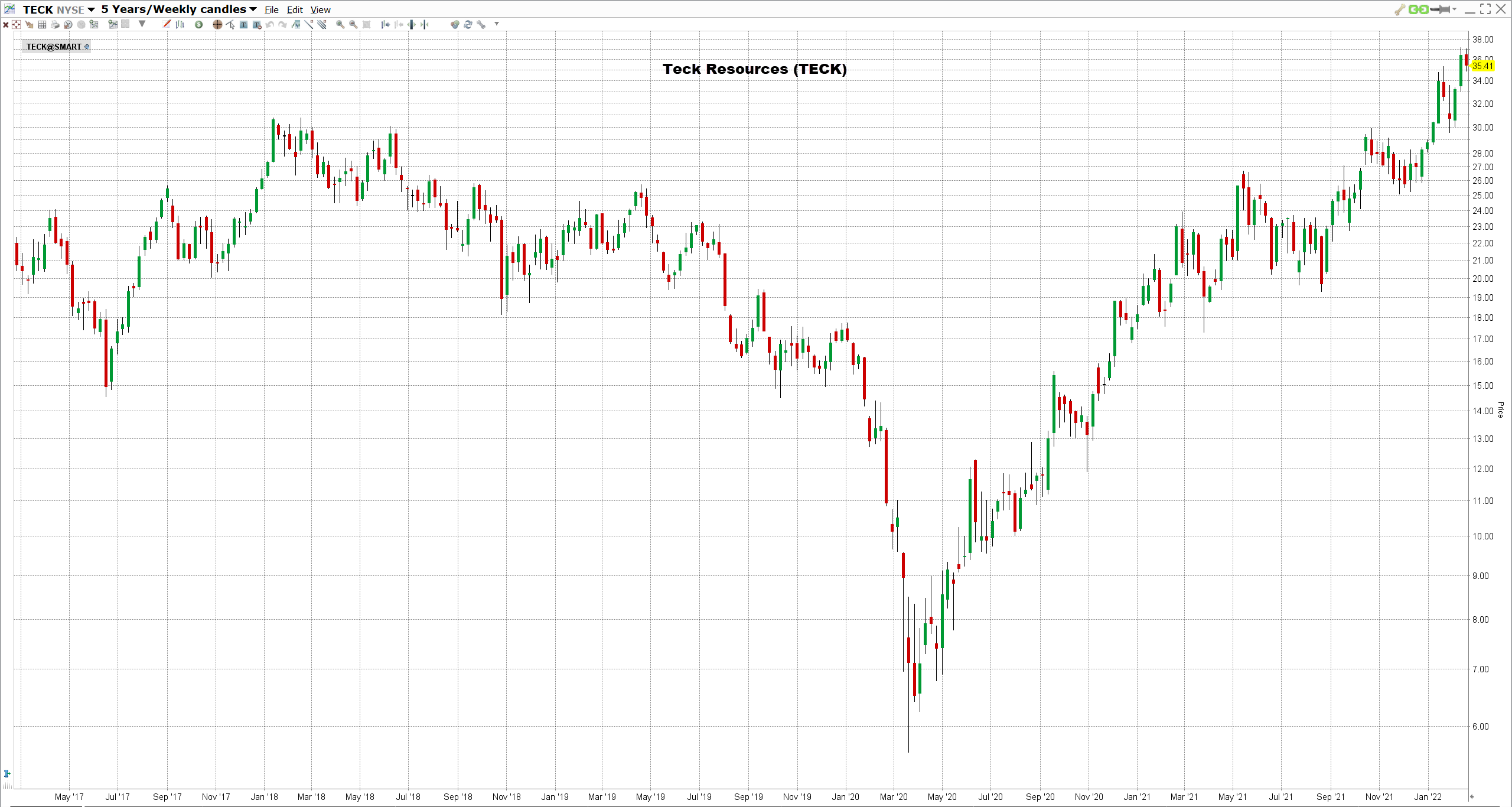
Task: Expand the dark triangle dropdown in toolbar
Action: click(x=142, y=24)
